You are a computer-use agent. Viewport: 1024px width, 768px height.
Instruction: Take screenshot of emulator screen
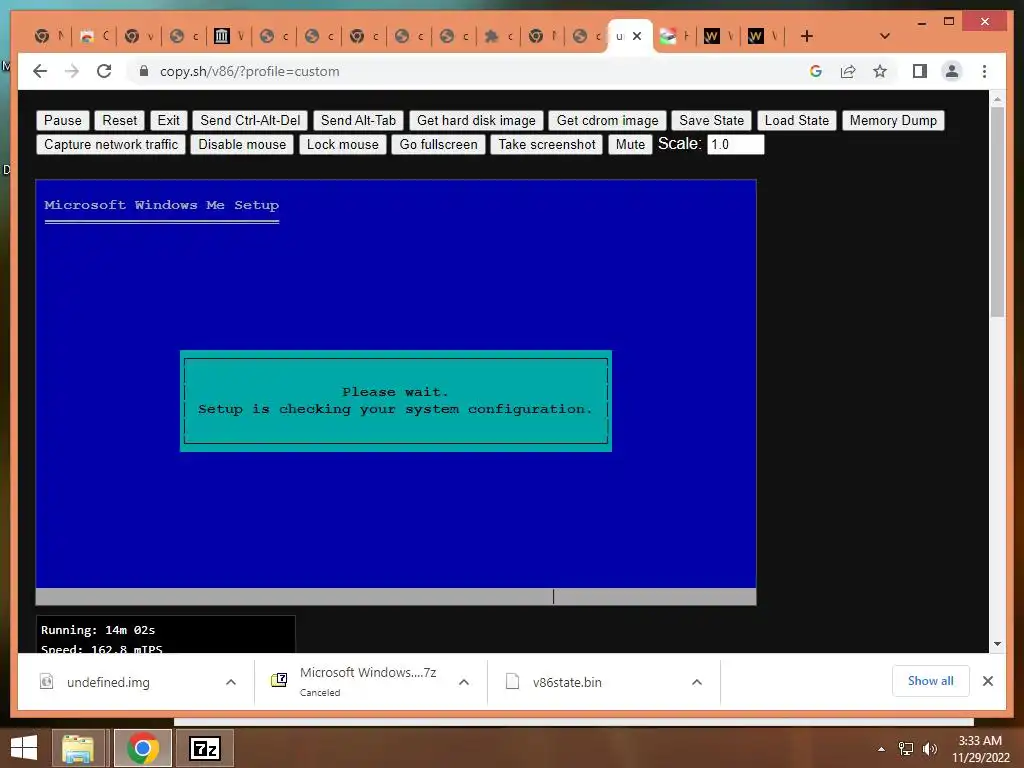(x=547, y=144)
